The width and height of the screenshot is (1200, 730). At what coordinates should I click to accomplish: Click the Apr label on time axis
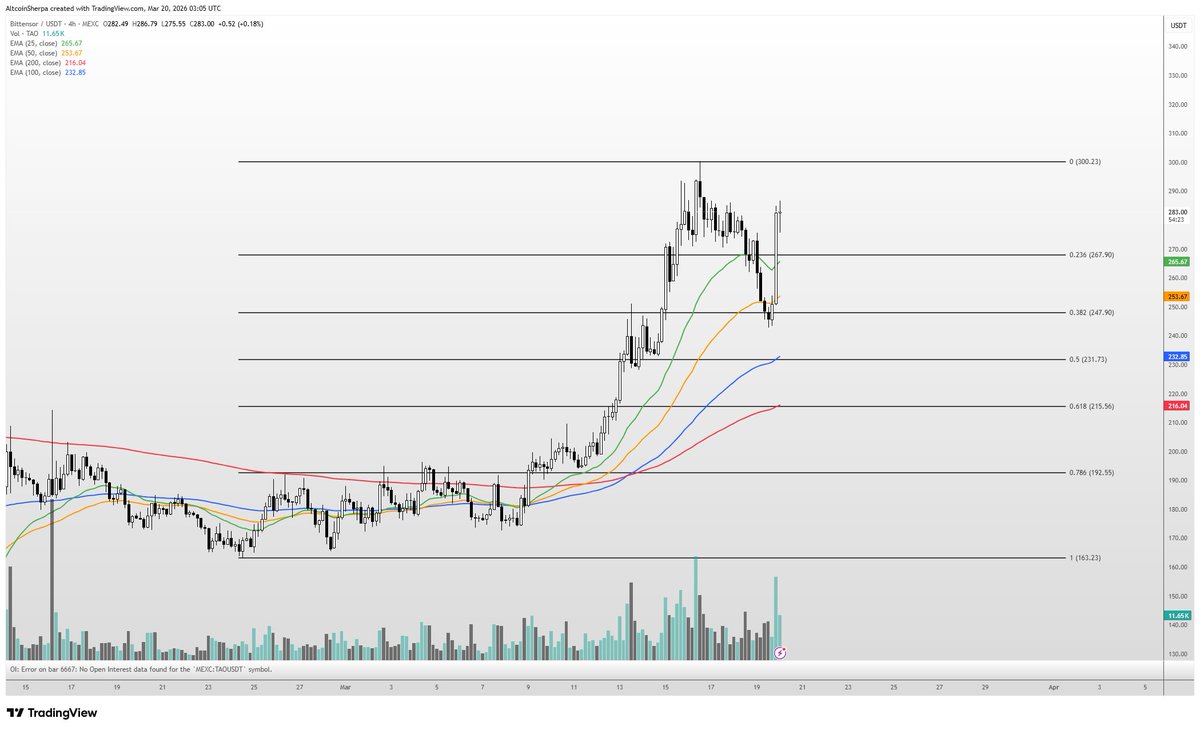pos(1053,688)
